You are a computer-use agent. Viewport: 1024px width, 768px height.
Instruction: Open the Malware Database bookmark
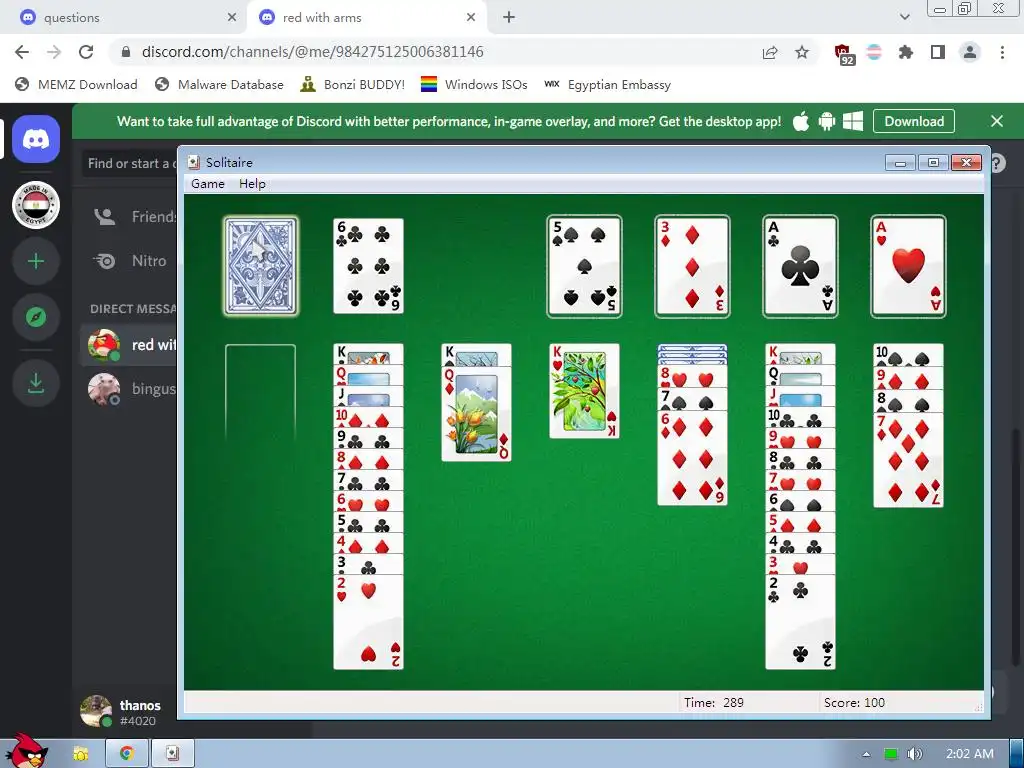[219, 84]
